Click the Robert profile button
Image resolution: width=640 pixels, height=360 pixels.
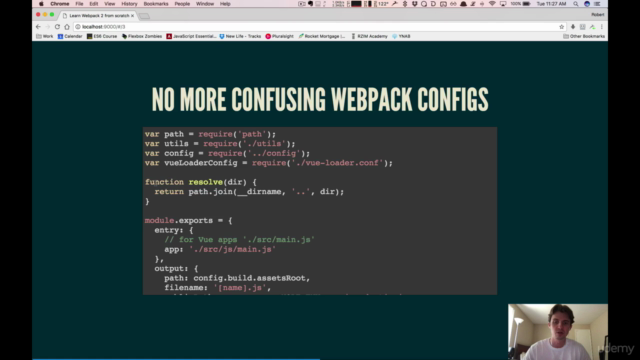tap(597, 15)
